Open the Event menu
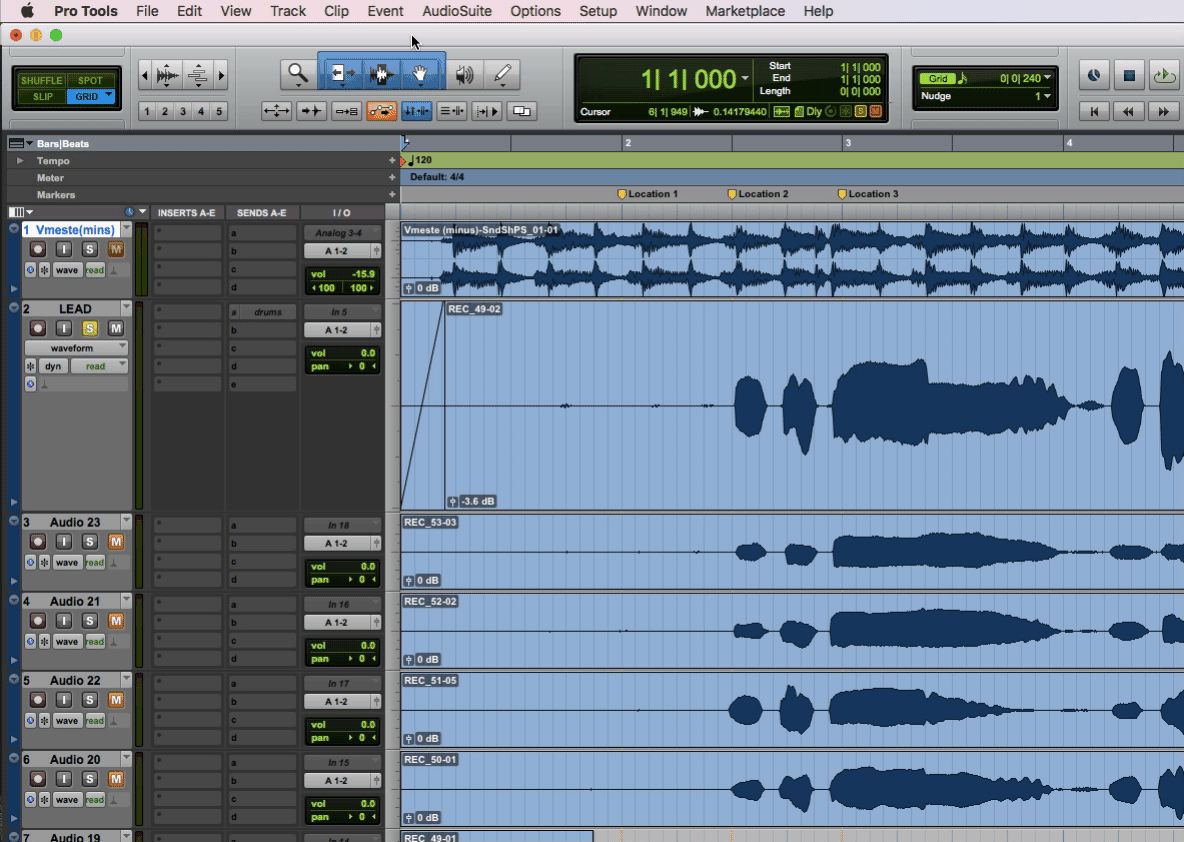Viewport: 1184px width, 842px height. coord(385,11)
